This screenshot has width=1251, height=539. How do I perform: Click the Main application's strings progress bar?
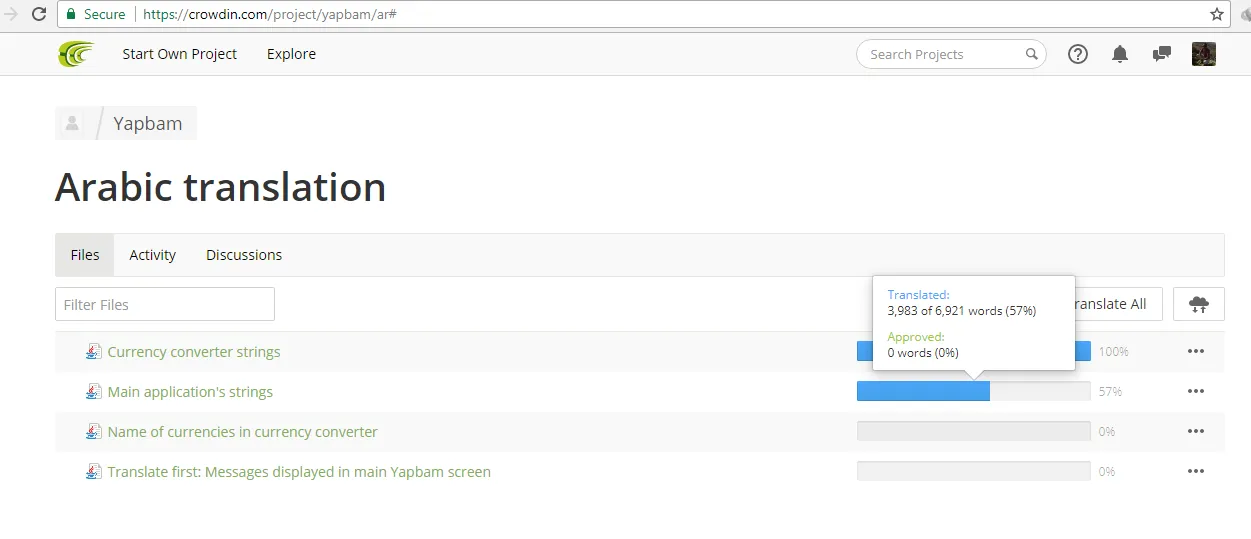tap(973, 391)
